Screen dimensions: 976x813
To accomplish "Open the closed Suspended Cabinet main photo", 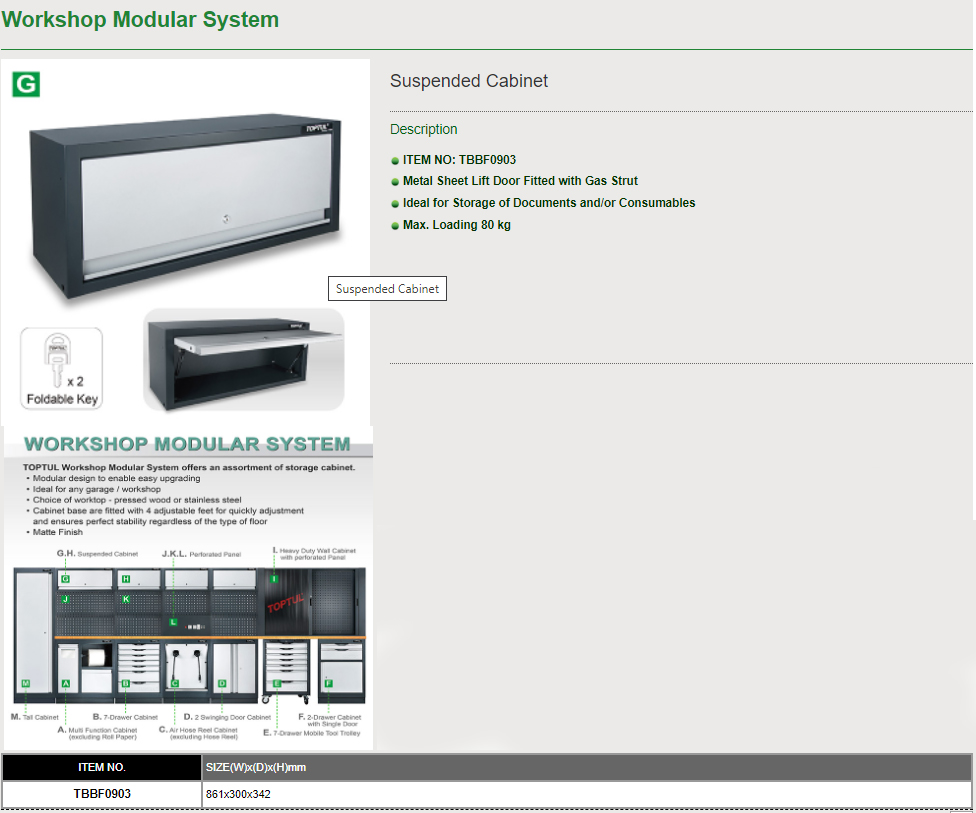I will click(x=186, y=200).
